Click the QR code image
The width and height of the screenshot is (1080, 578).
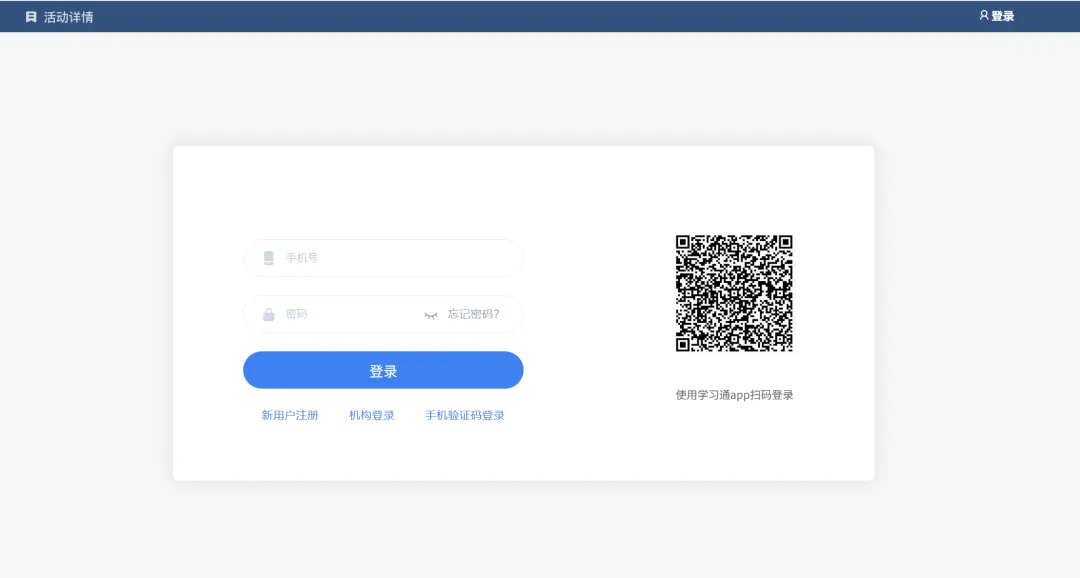734,293
